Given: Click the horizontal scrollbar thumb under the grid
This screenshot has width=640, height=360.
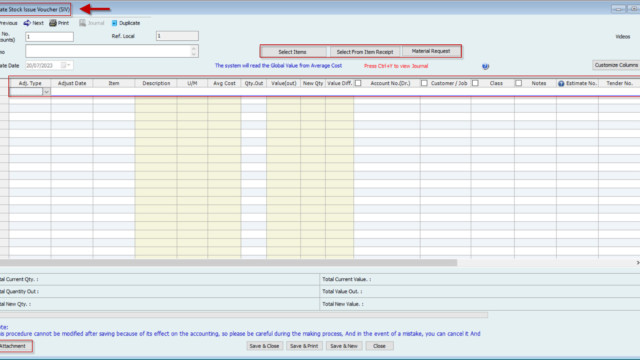Looking at the screenshot, I should click(229, 263).
